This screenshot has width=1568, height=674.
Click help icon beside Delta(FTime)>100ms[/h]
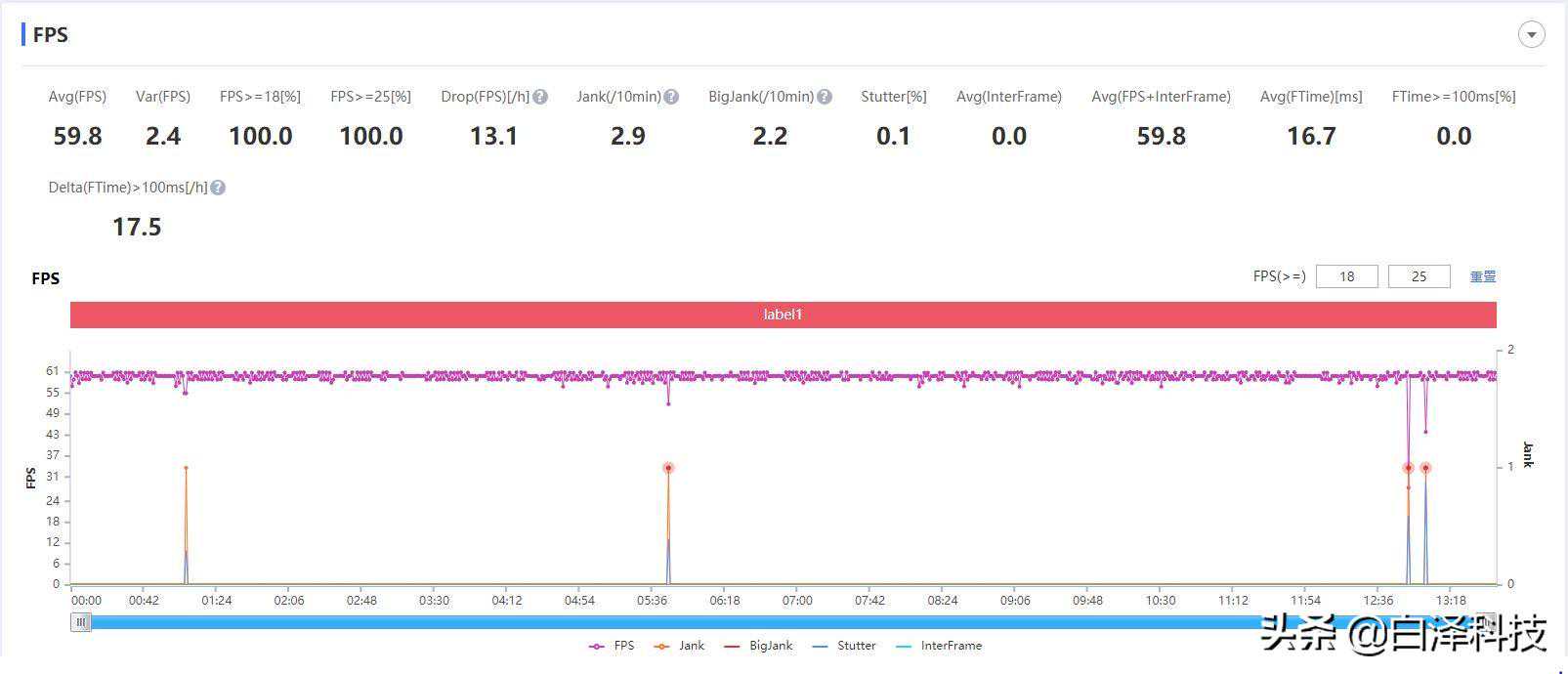(x=218, y=188)
